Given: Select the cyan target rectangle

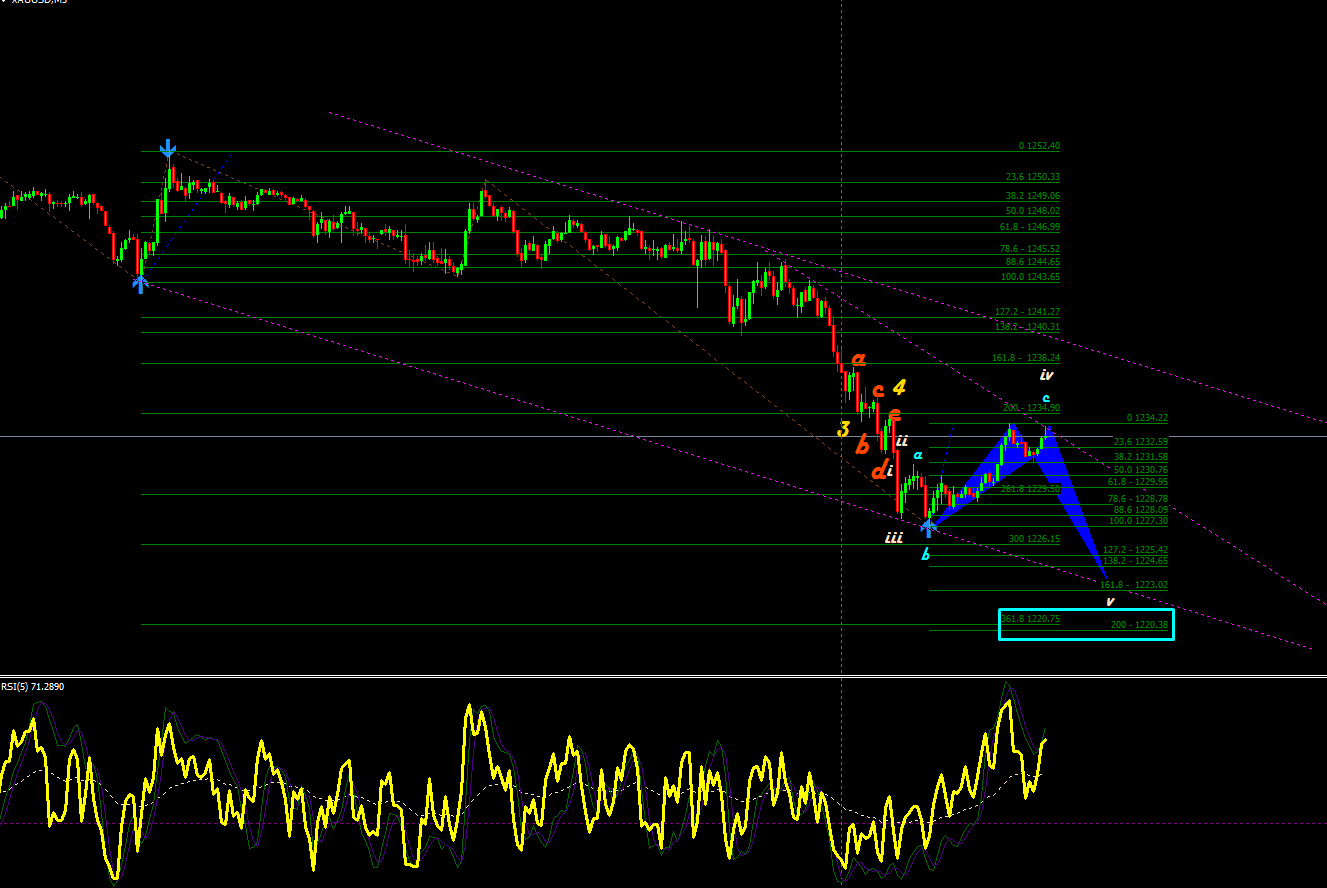Looking at the screenshot, I should click(x=1086, y=624).
